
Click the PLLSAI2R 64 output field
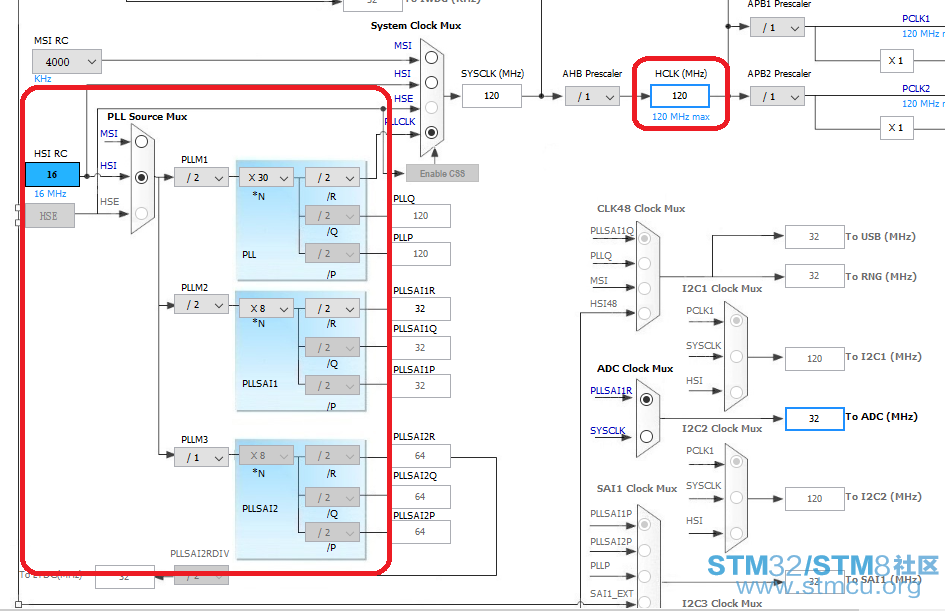click(x=421, y=456)
